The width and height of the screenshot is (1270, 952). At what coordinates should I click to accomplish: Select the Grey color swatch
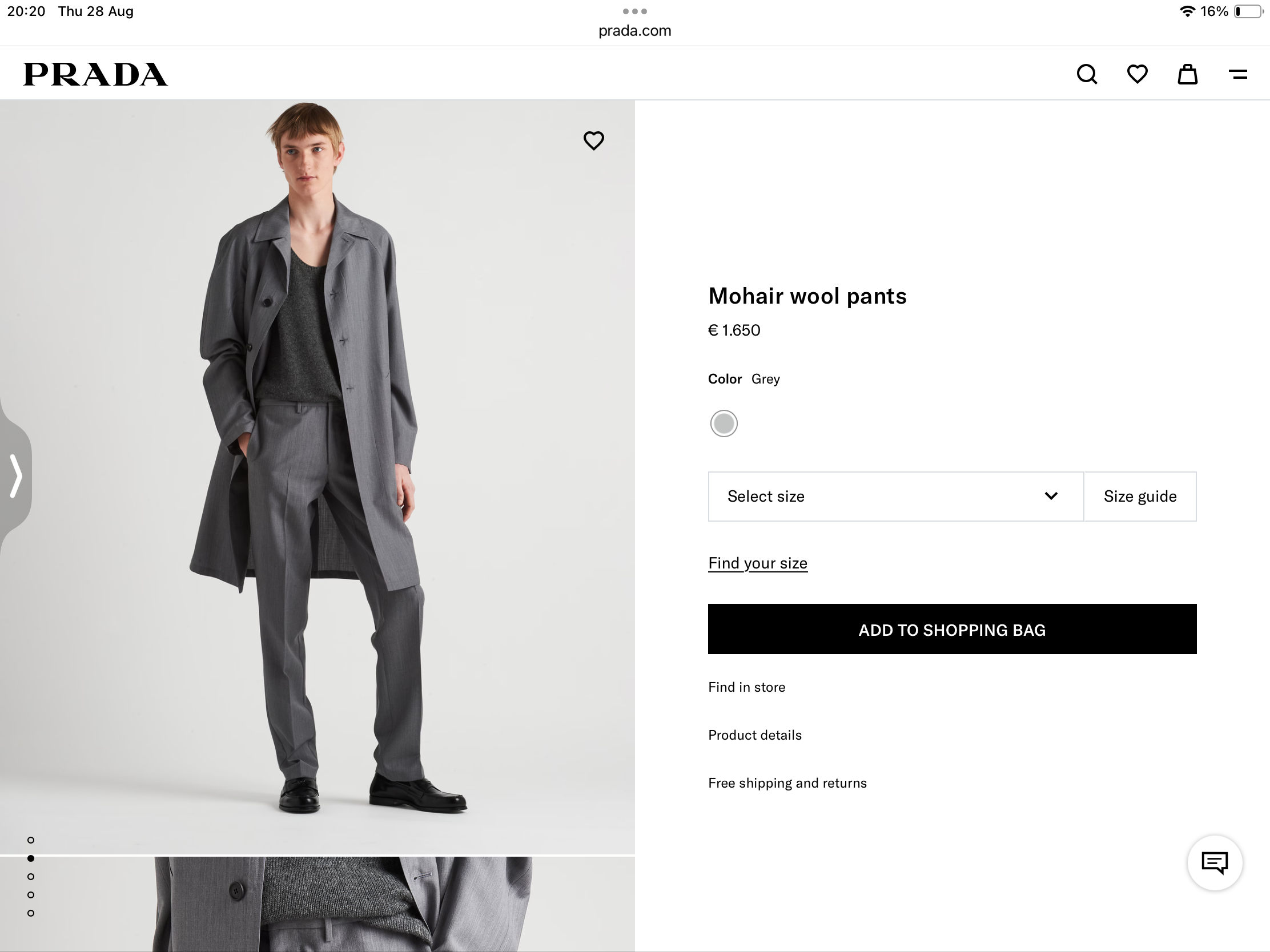724,423
